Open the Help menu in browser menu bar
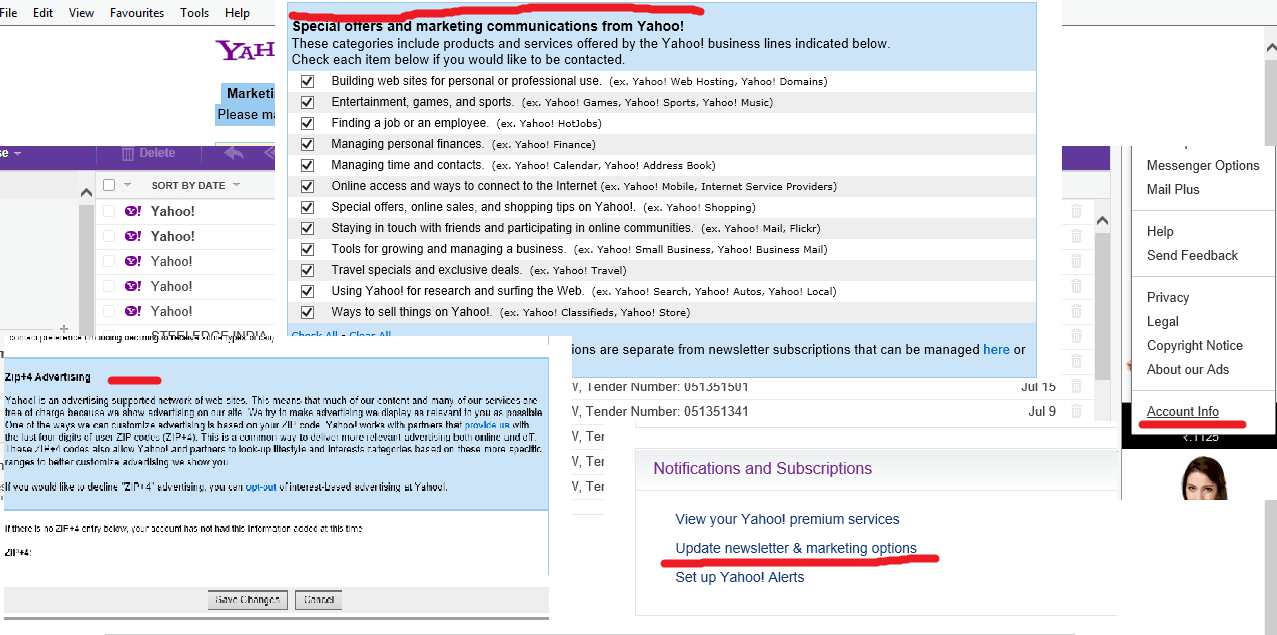 click(238, 13)
